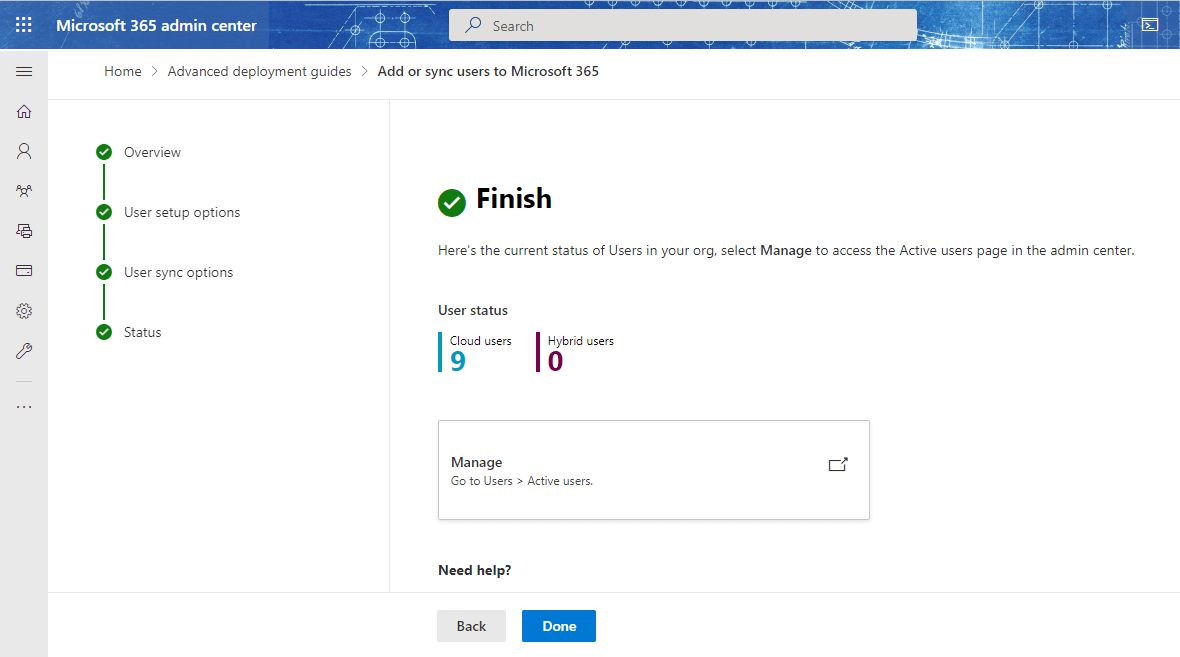Select the Status step
The image size is (1180, 657).
[x=143, y=332]
